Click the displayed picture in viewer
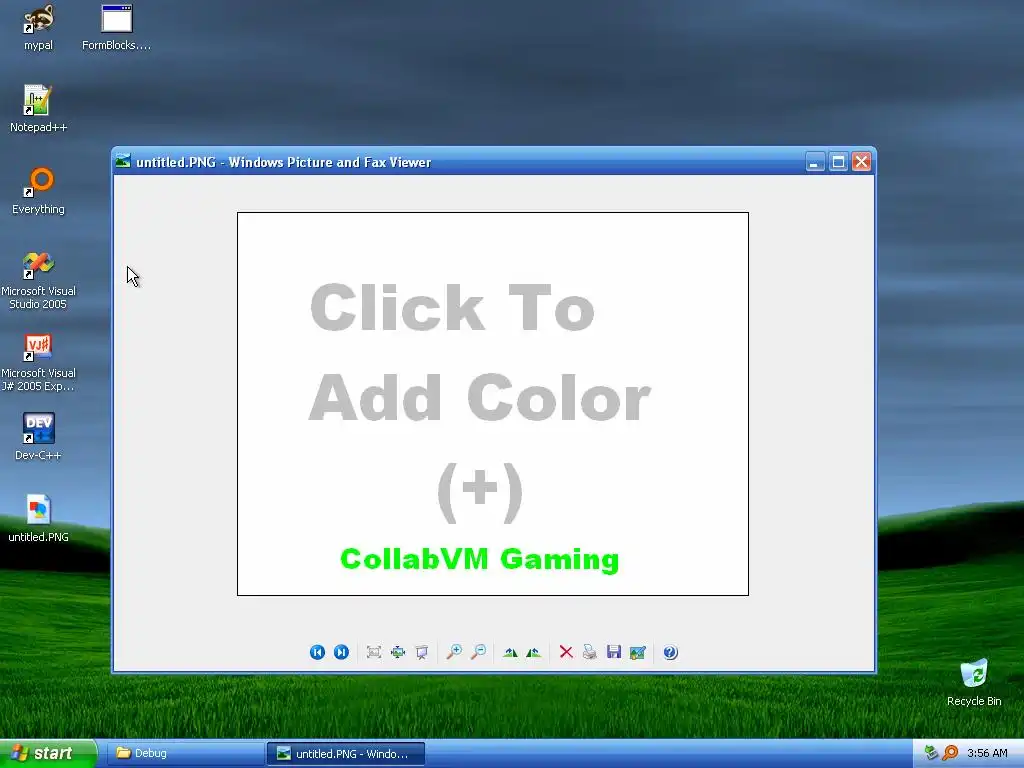 coord(492,404)
